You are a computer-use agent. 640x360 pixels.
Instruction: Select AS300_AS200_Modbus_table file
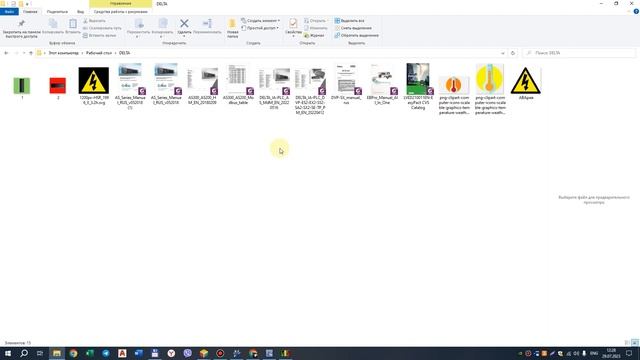pos(238,84)
